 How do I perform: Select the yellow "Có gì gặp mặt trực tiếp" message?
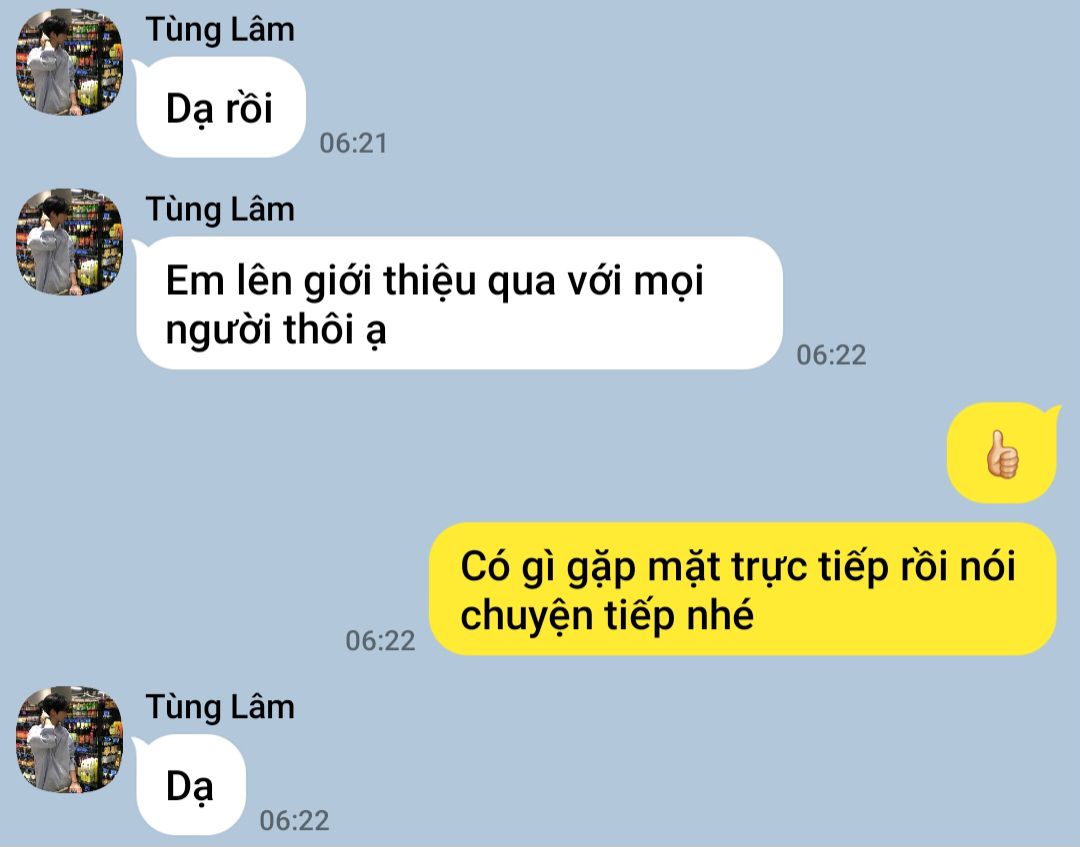pyautogui.click(x=742, y=589)
